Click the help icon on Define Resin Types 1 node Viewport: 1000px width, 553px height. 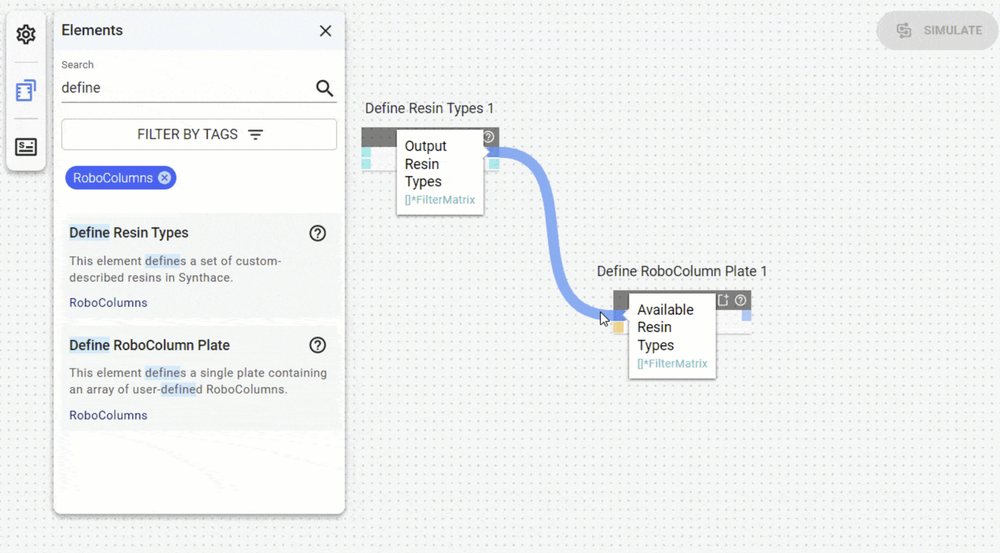click(x=489, y=136)
